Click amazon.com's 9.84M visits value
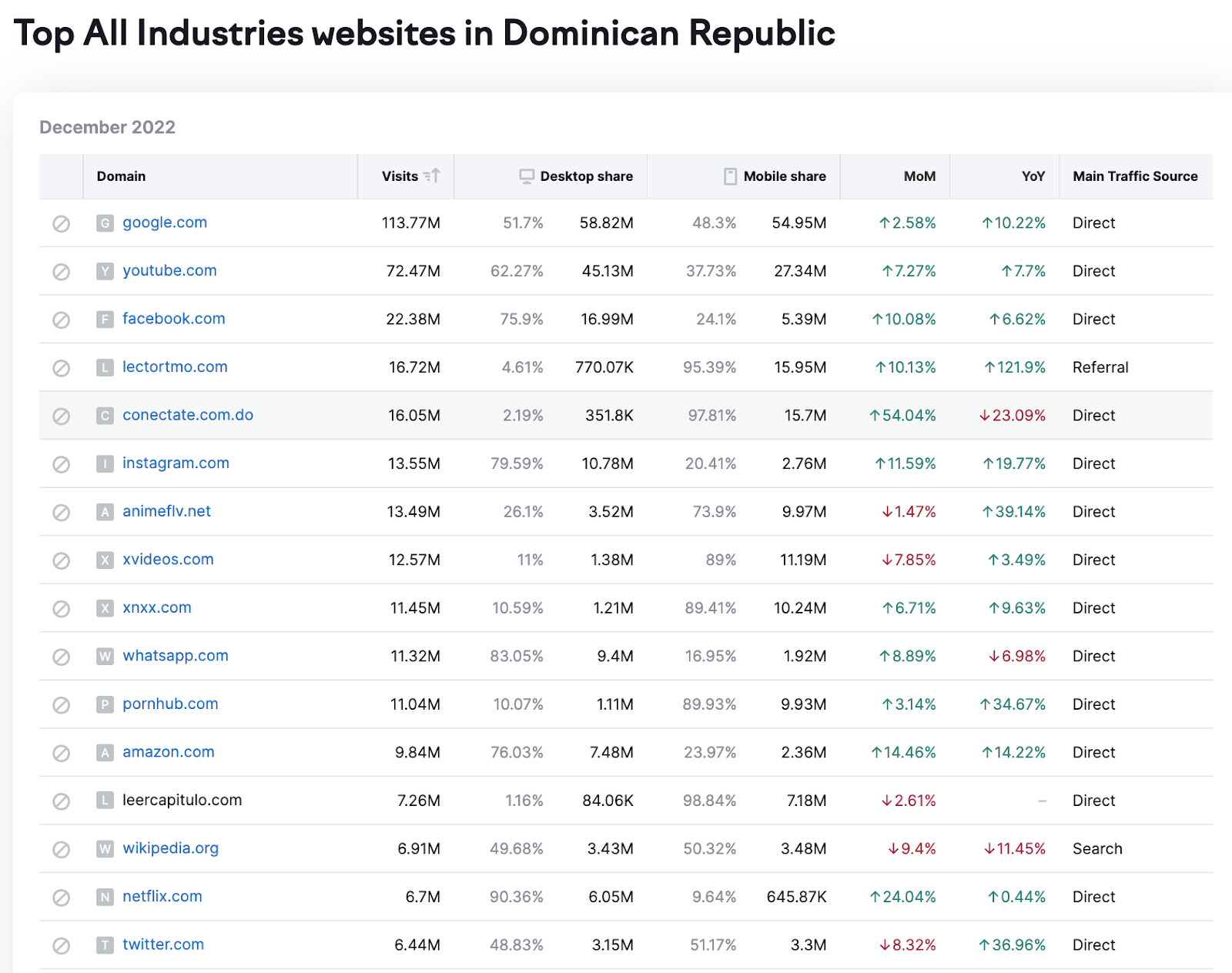1232x973 pixels. (x=417, y=752)
